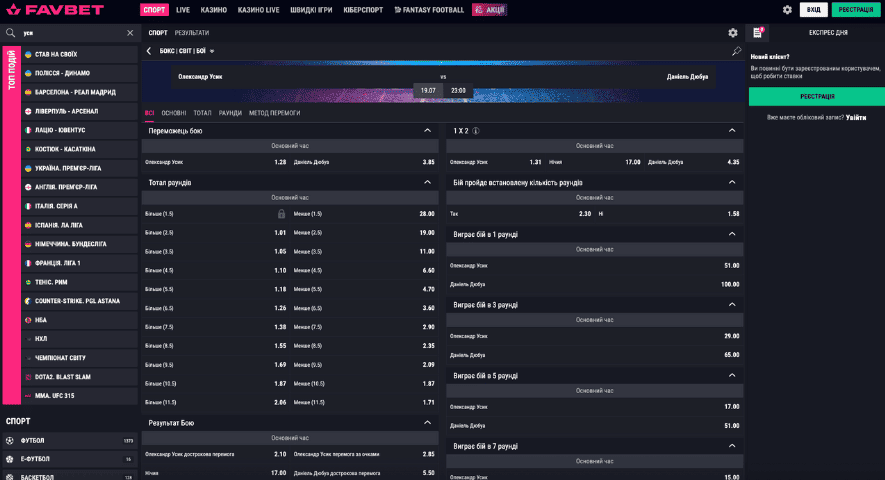The width and height of the screenshot is (885, 480).
Task: Open Лаціо - Ювентус event
Action: pyautogui.click(x=80, y=130)
